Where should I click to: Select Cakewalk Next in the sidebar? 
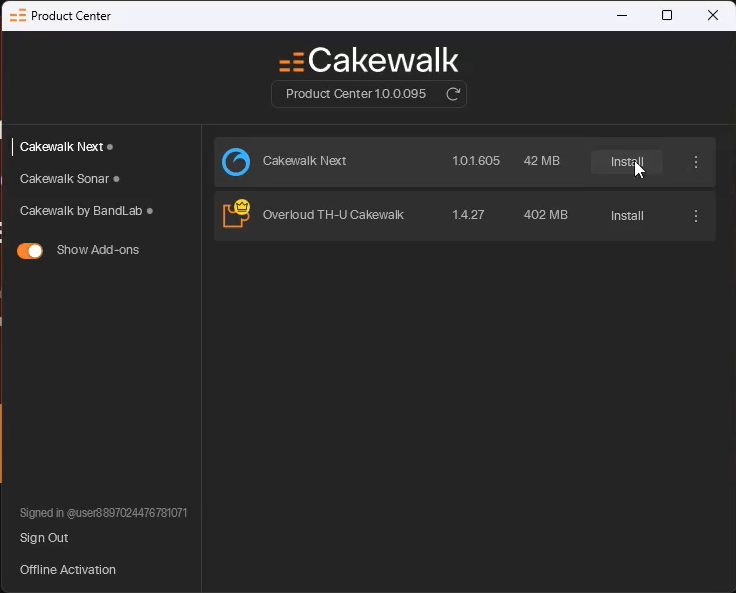(x=61, y=147)
